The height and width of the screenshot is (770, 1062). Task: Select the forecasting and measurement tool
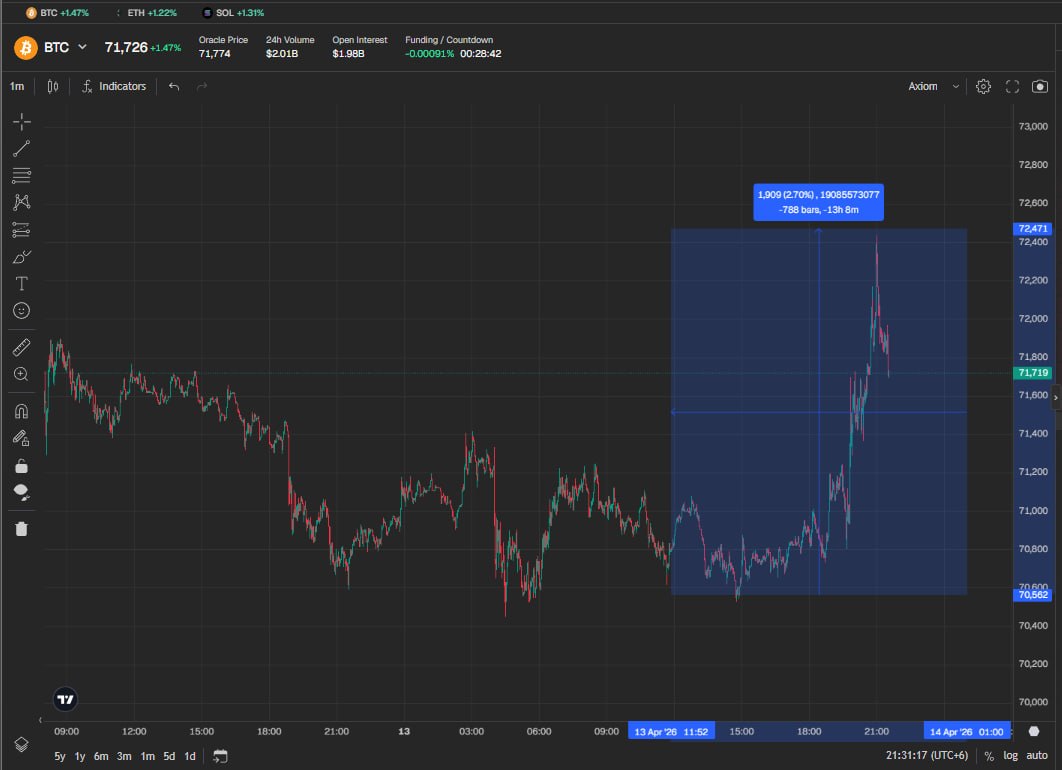[x=22, y=230]
